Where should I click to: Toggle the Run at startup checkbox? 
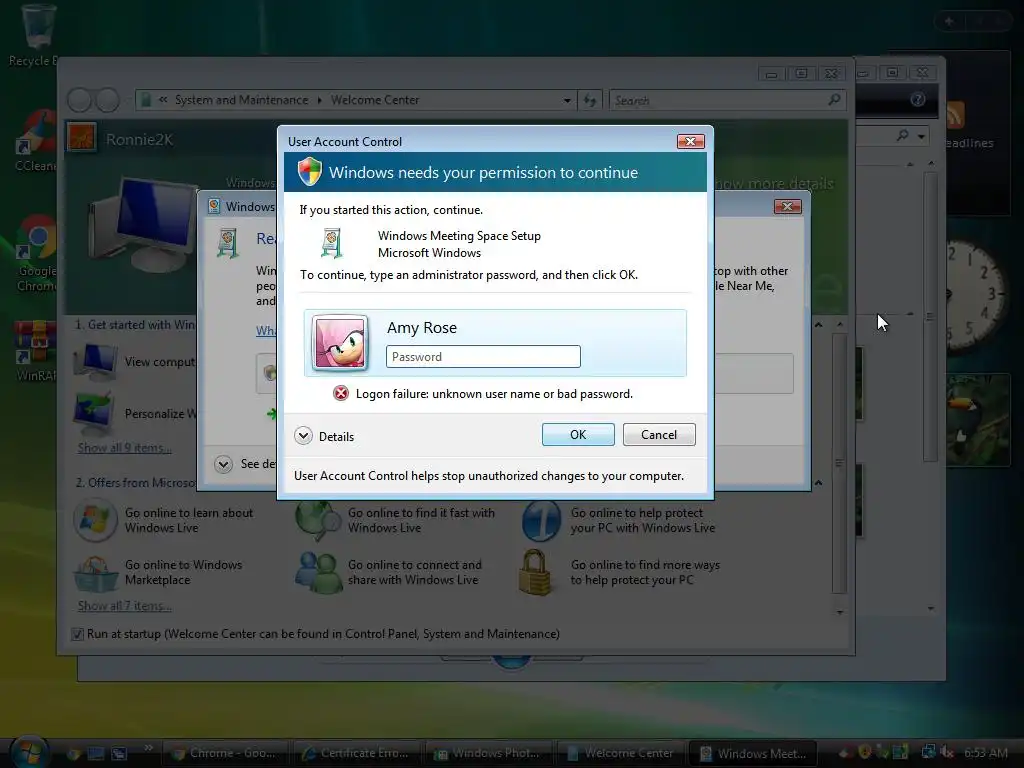(x=77, y=634)
